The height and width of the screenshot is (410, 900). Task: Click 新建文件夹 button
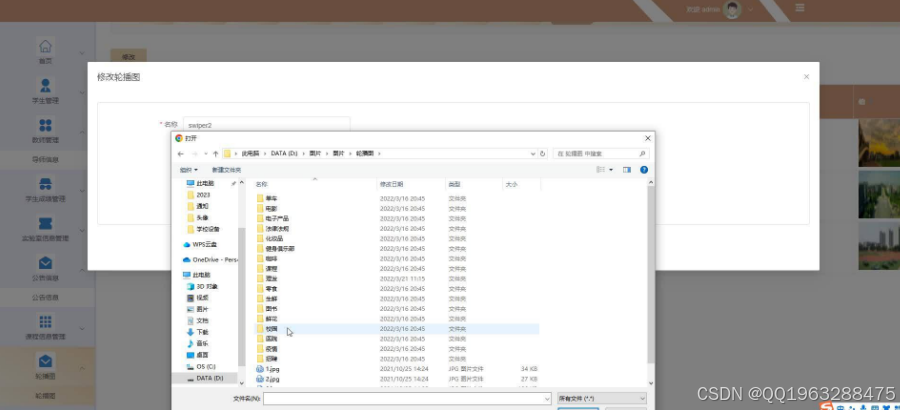(x=226, y=170)
